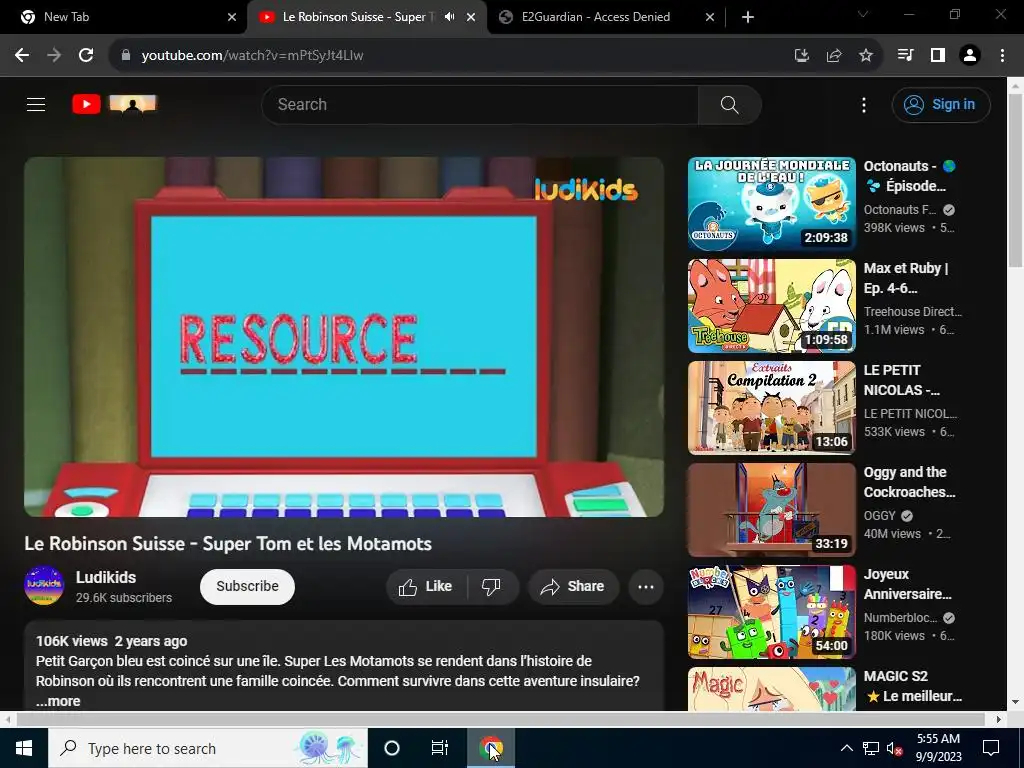Click the horizontal page scrollbar

pos(500,719)
